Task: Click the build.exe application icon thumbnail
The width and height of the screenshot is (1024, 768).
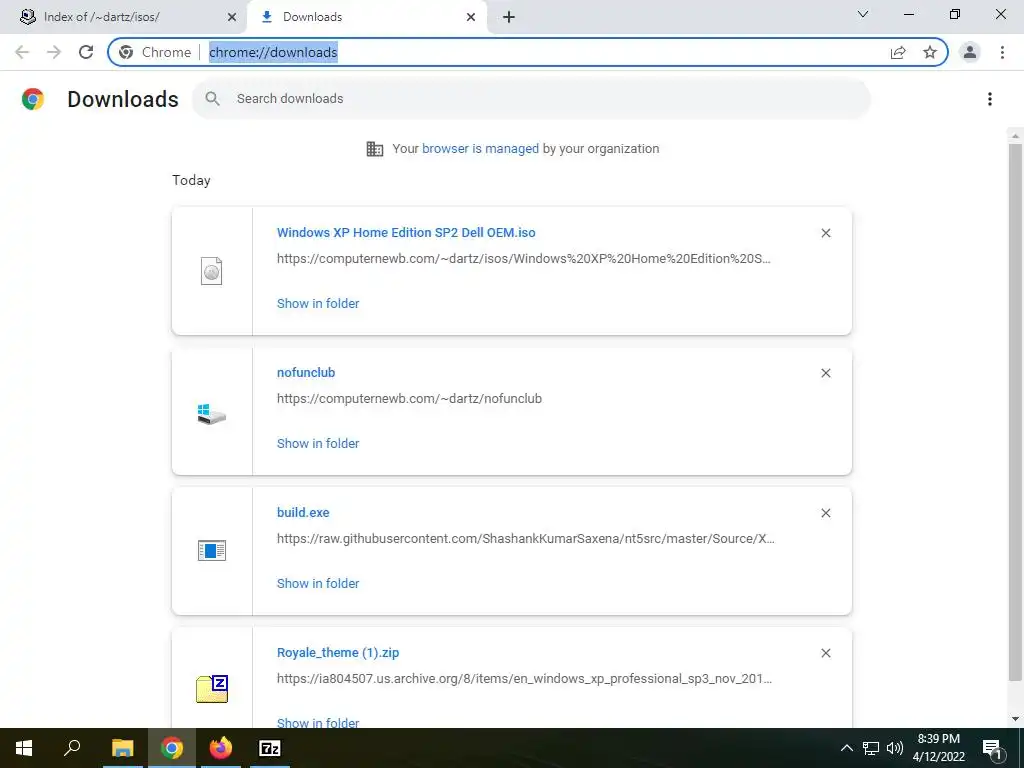Action: (212, 551)
